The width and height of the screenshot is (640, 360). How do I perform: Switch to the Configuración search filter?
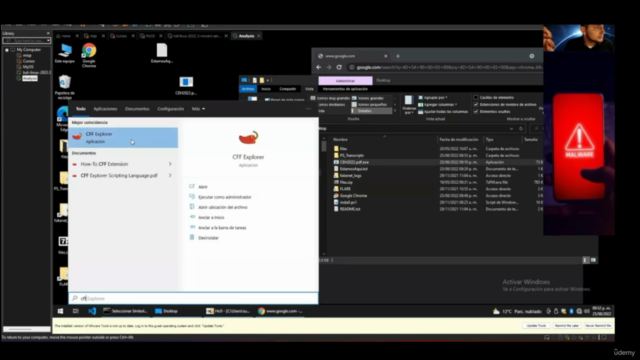coord(171,109)
